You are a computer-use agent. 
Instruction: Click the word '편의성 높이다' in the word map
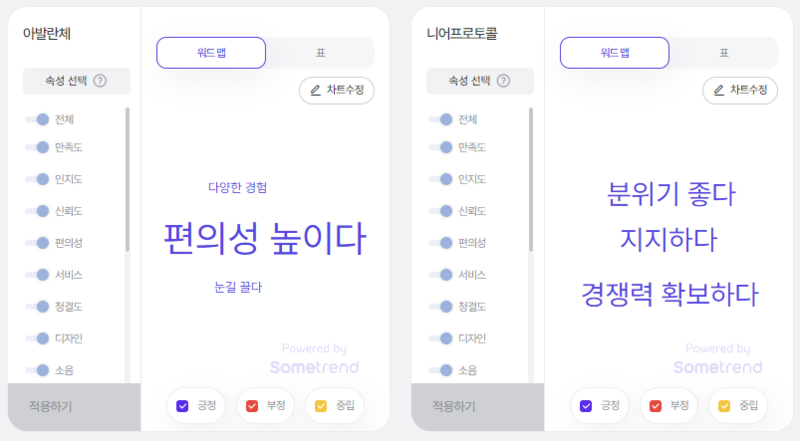pyautogui.click(x=264, y=239)
